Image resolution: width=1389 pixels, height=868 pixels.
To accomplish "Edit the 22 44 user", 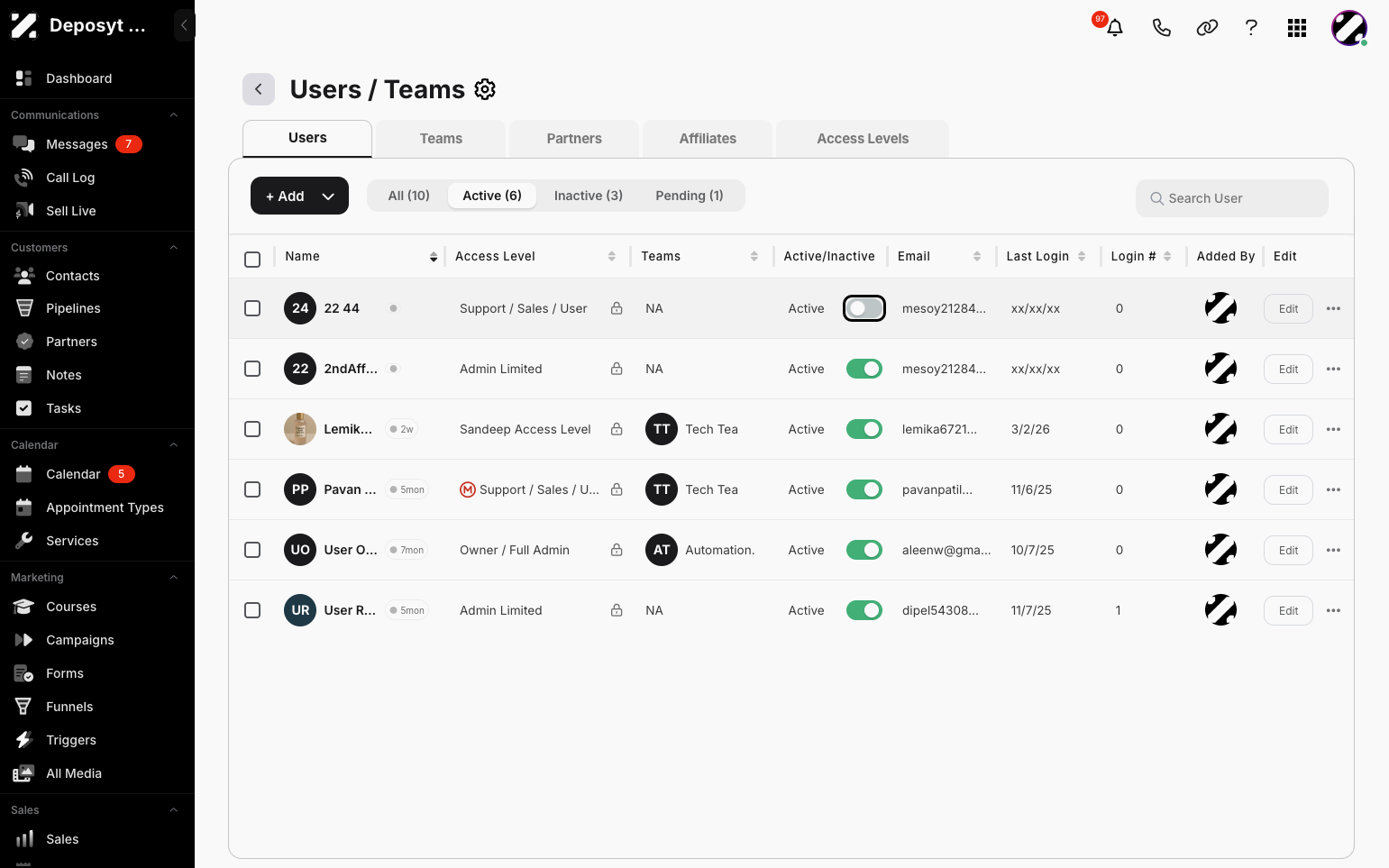I will coord(1288,308).
